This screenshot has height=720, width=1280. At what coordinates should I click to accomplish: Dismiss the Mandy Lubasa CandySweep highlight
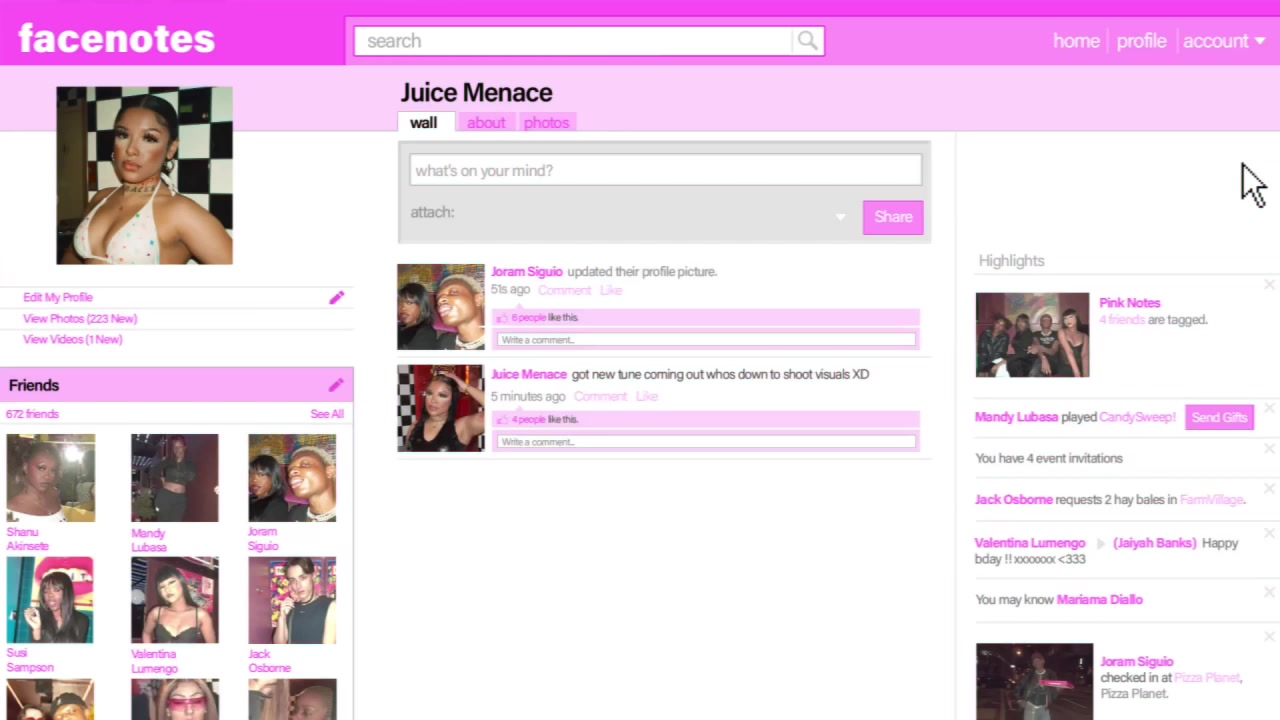click(1269, 408)
